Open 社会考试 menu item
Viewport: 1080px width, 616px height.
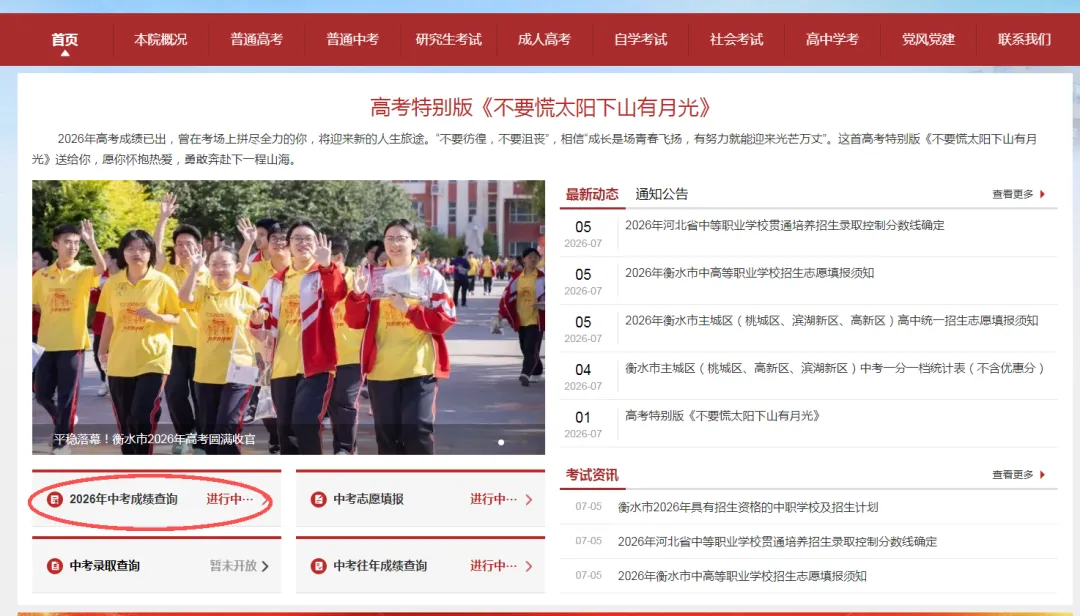click(736, 39)
